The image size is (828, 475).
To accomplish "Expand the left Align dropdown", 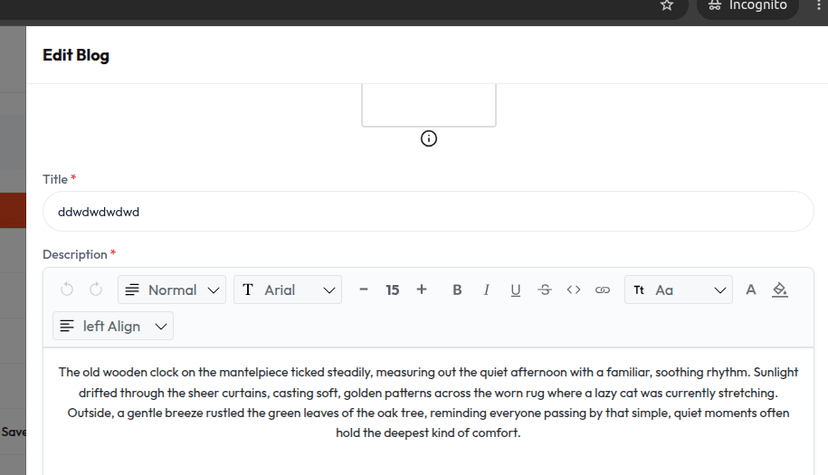I will (x=113, y=326).
